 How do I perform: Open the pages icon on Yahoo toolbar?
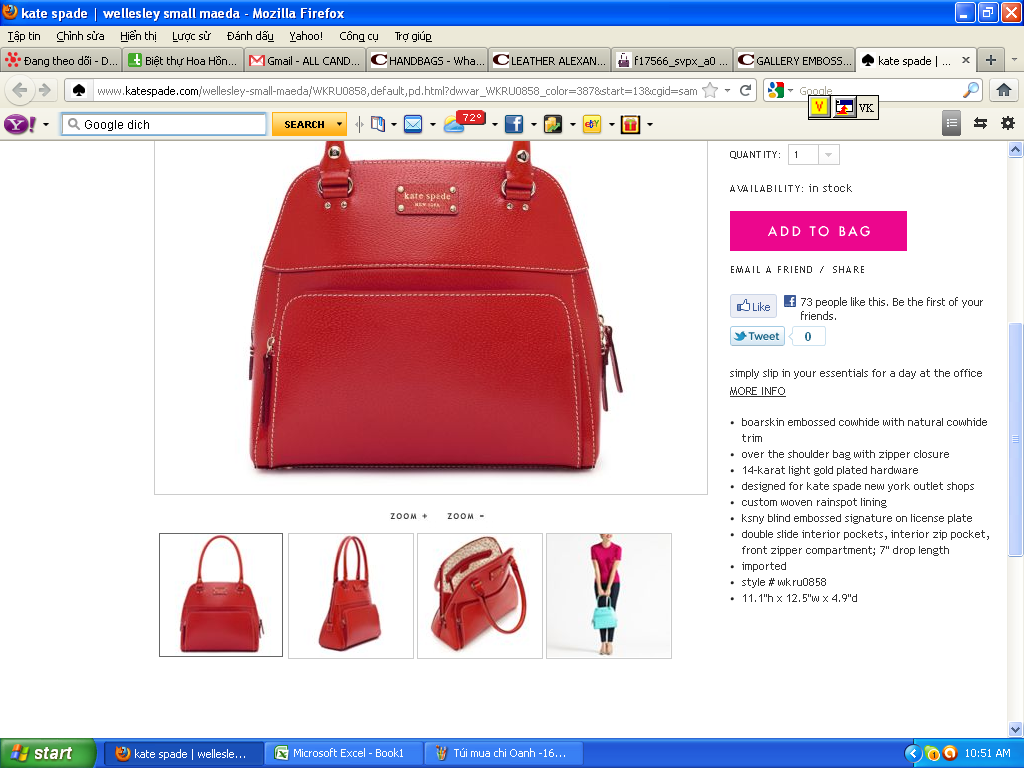click(x=377, y=124)
